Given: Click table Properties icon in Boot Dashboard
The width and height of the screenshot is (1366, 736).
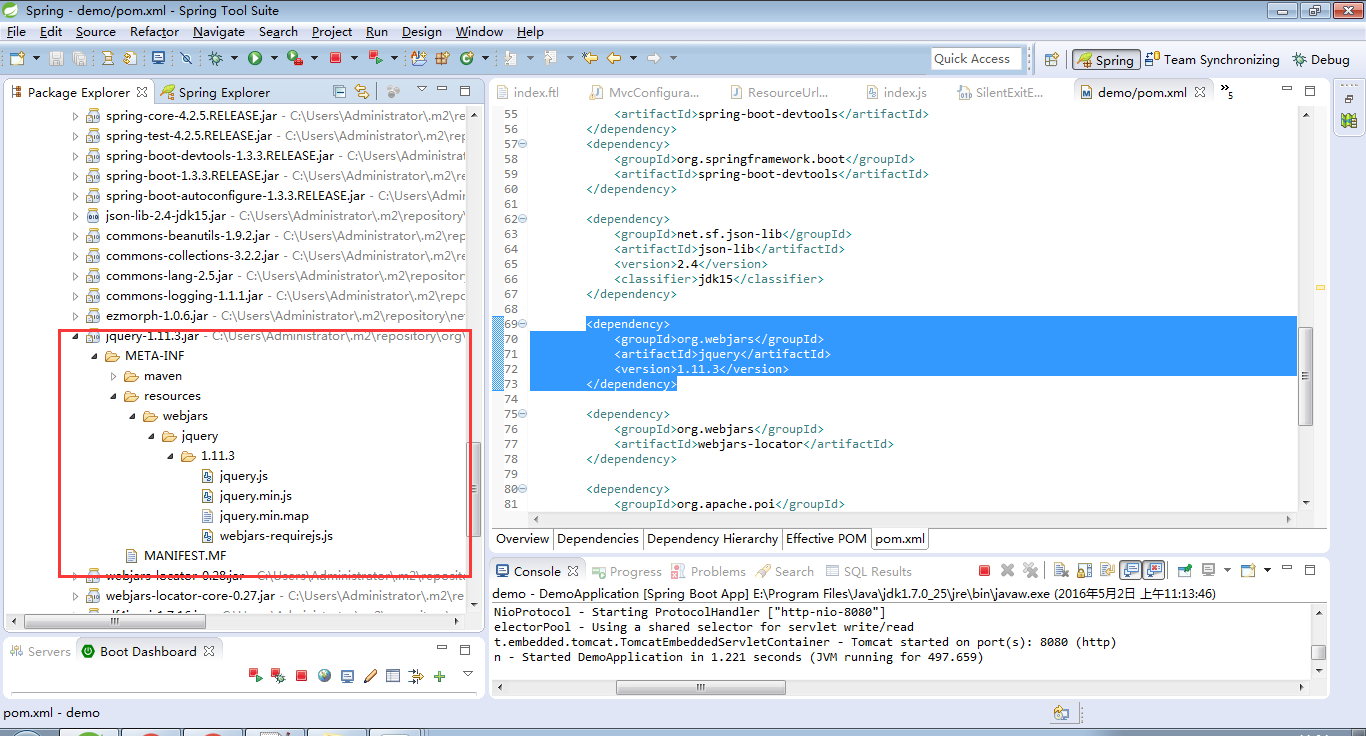Looking at the screenshot, I should tap(393, 677).
